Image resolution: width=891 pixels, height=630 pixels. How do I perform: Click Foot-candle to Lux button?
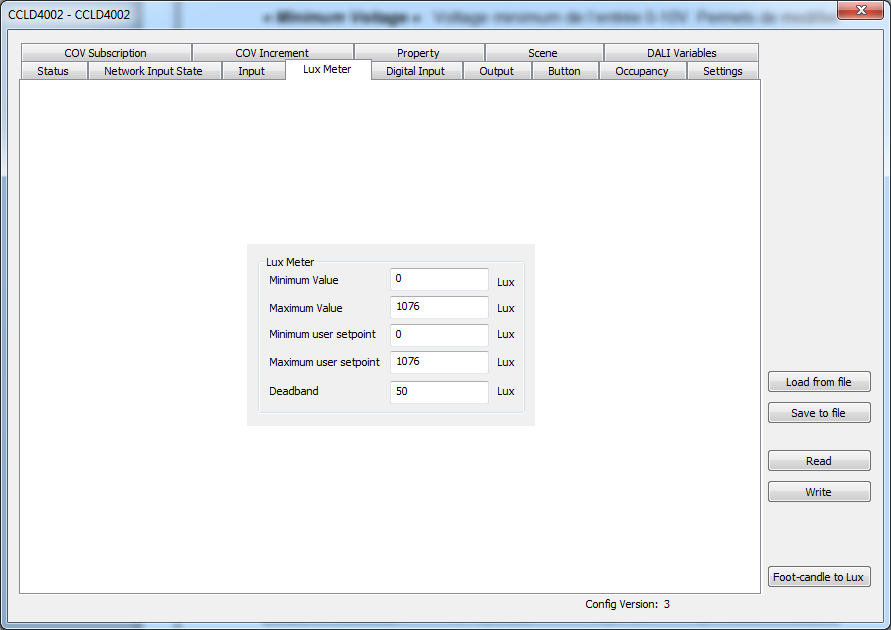tap(819, 577)
